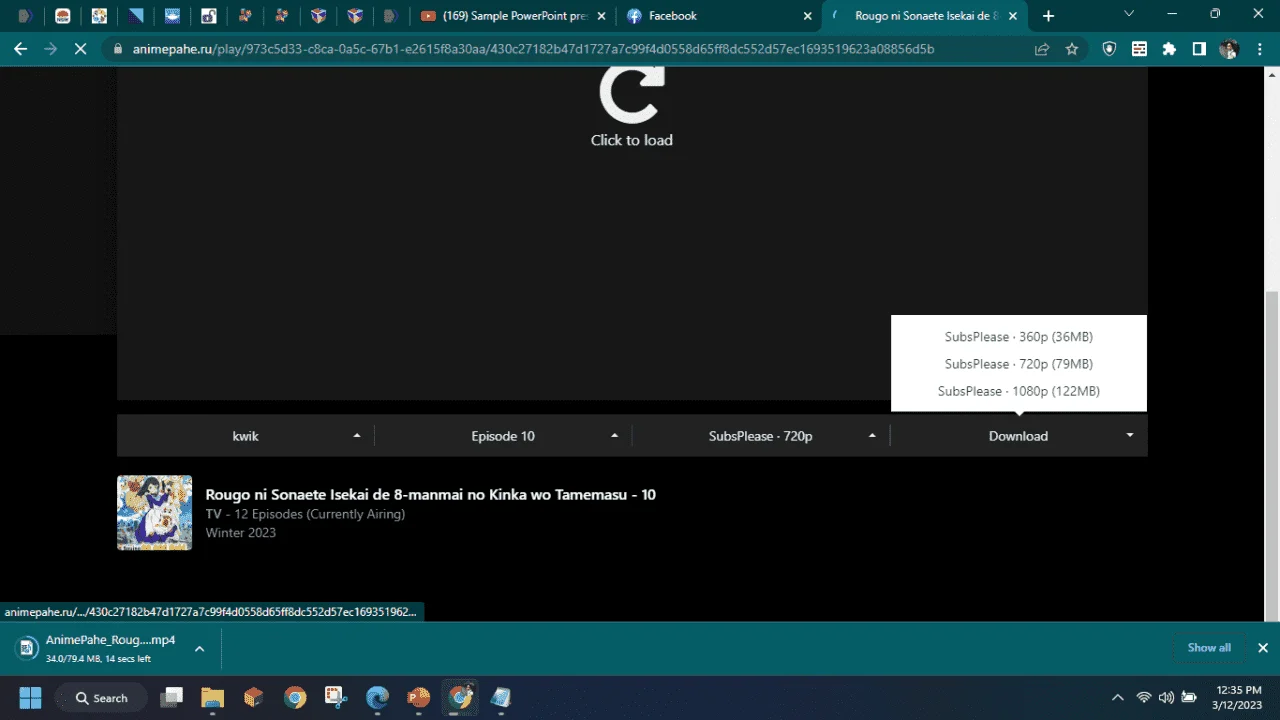The height and width of the screenshot is (720, 1280).
Task: Switch to the pinned blue triangle tab
Action: click(135, 16)
